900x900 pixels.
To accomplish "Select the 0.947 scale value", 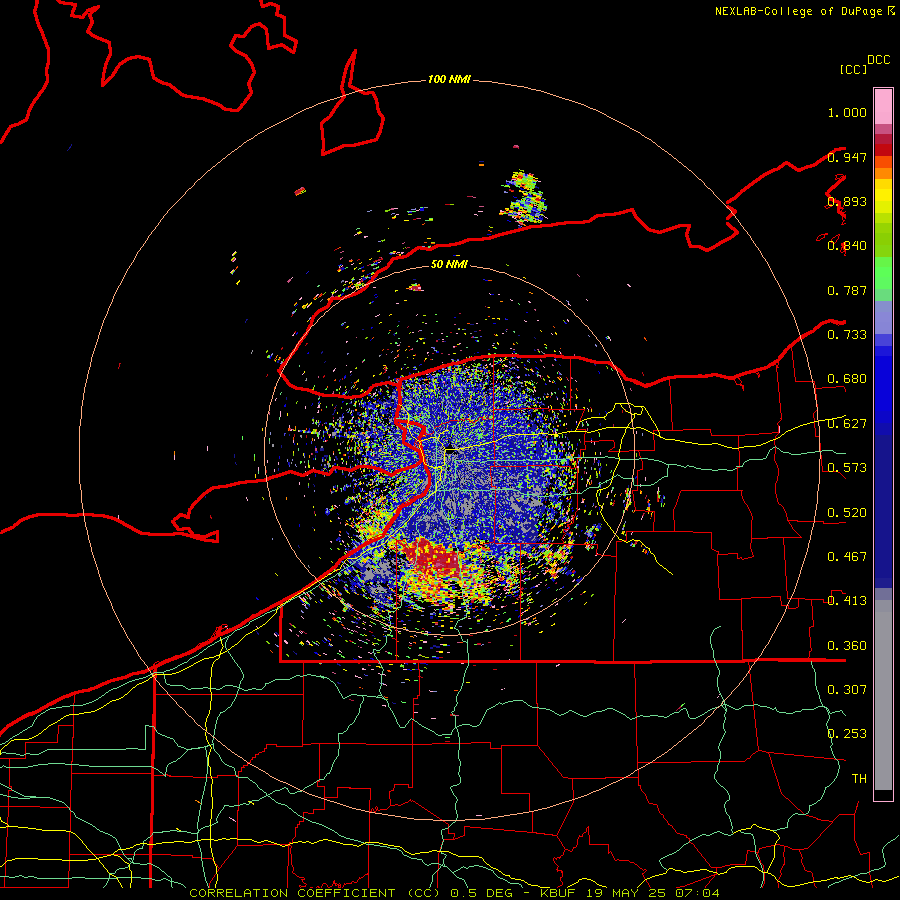I will tap(847, 157).
